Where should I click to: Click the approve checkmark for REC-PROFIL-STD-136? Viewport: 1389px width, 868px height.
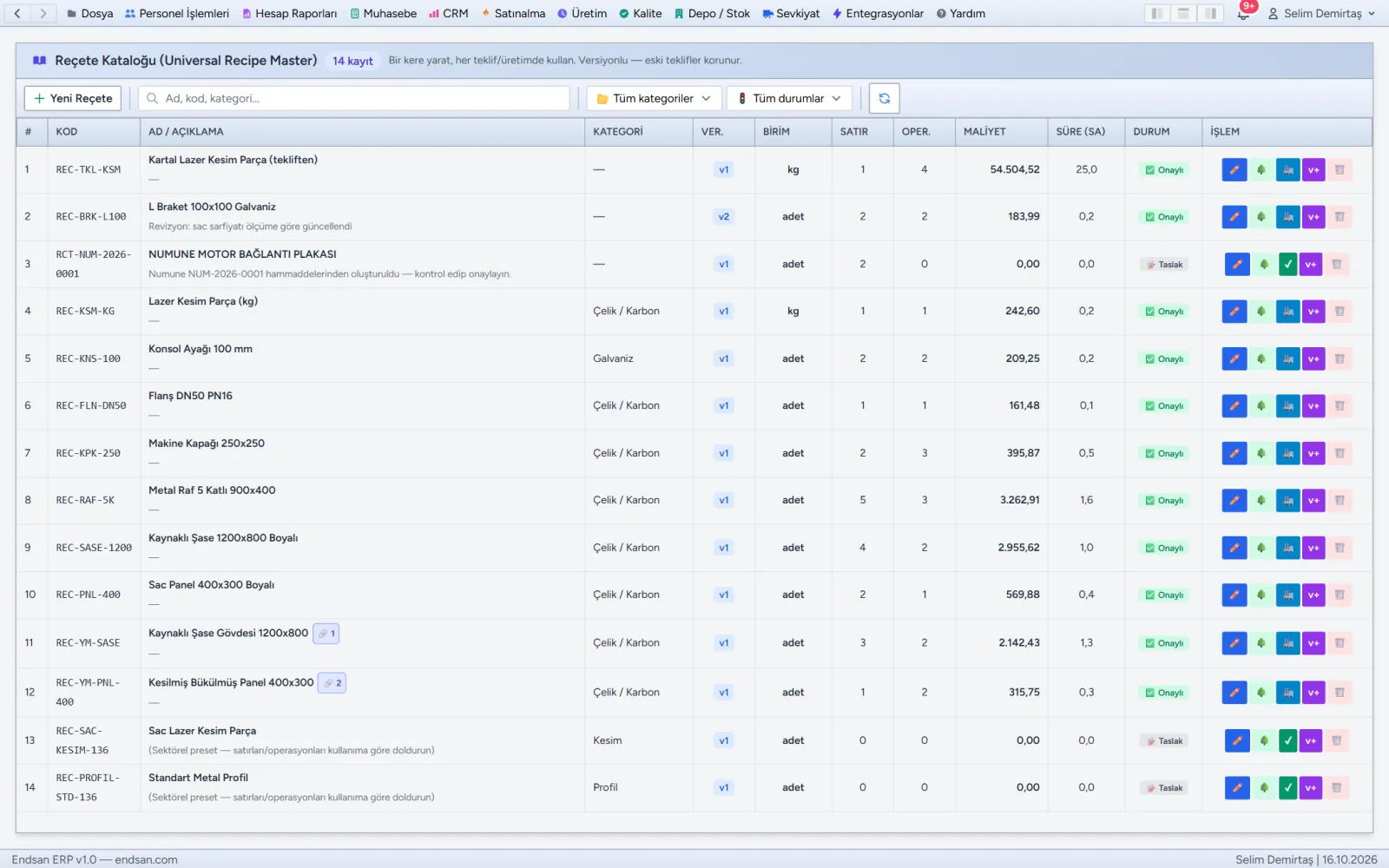click(x=1288, y=788)
